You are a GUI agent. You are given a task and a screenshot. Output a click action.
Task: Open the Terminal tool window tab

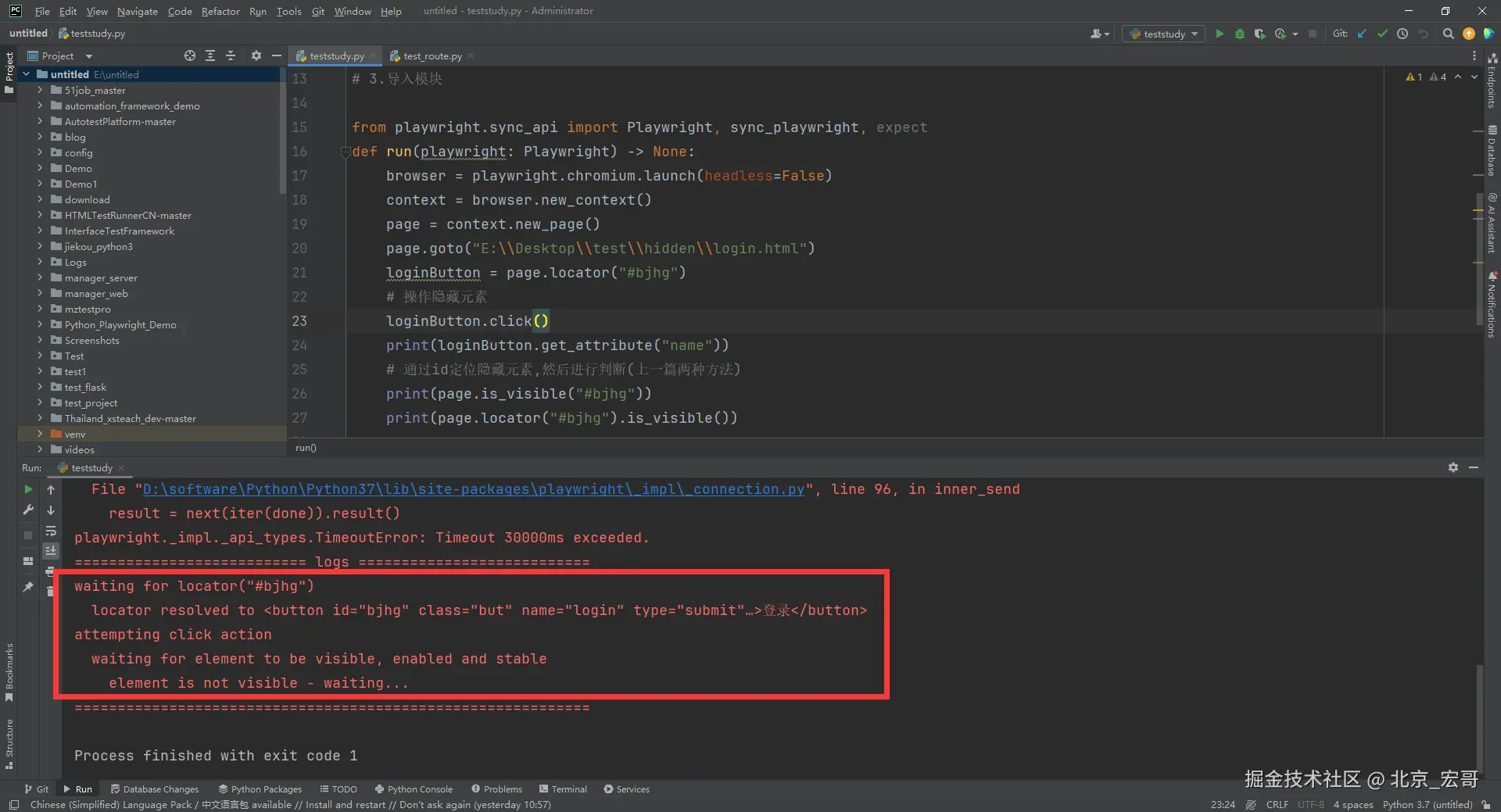pyautogui.click(x=563, y=789)
